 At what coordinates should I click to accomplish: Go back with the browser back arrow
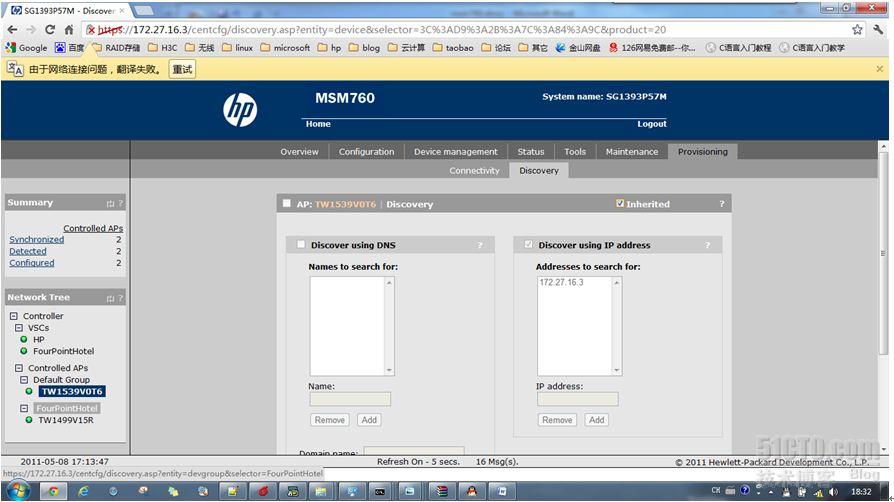point(13,30)
